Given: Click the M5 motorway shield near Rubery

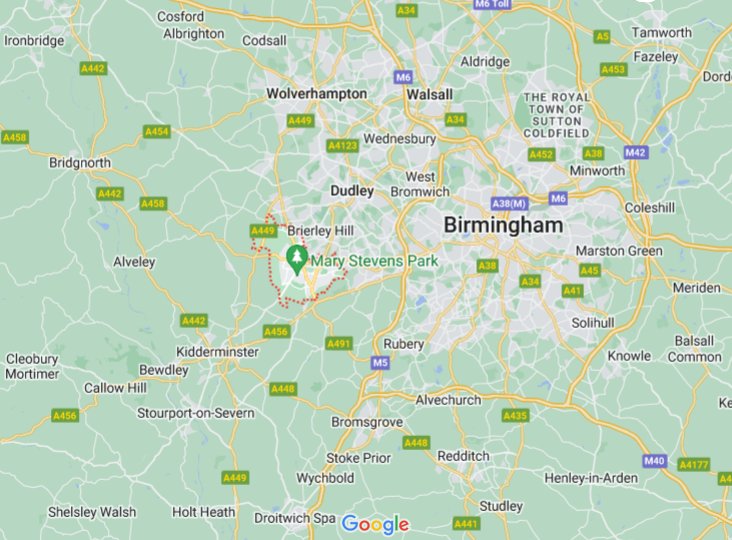Looking at the screenshot, I should click(380, 363).
